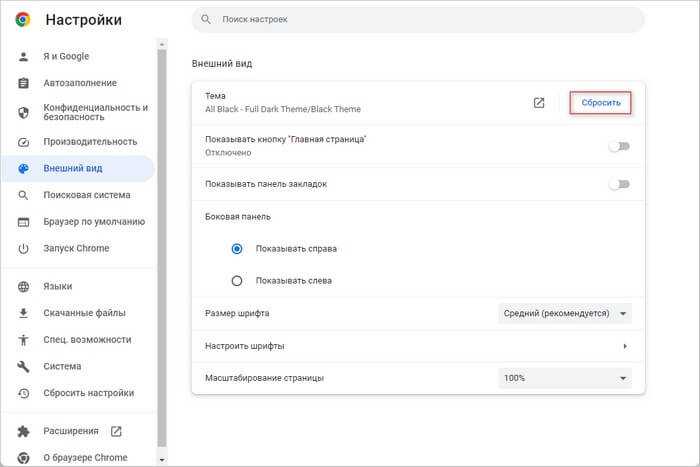Open the theme external link icon
Viewport: 700px width, 467px height.
click(x=539, y=103)
